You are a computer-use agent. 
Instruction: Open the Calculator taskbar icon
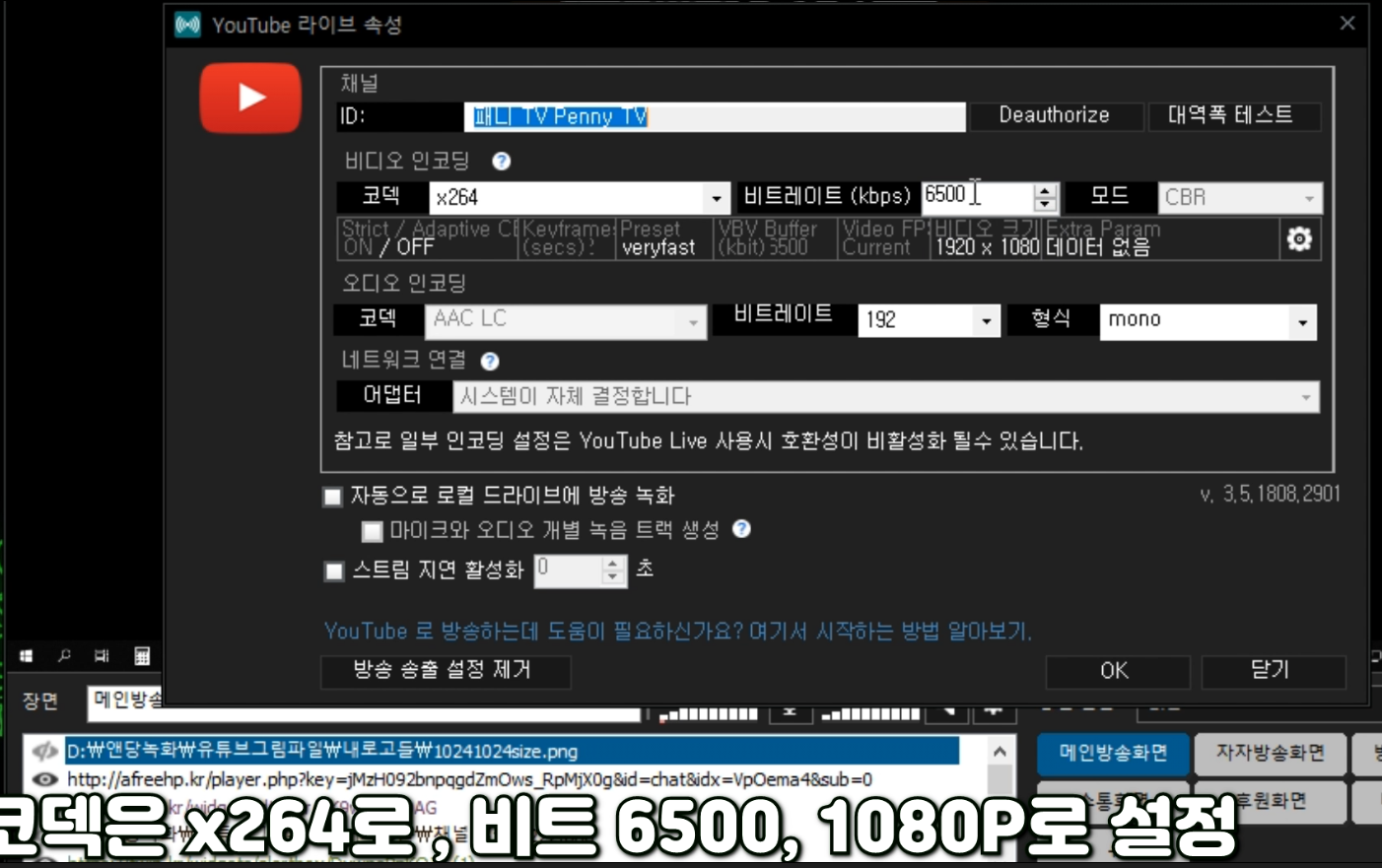tap(142, 656)
